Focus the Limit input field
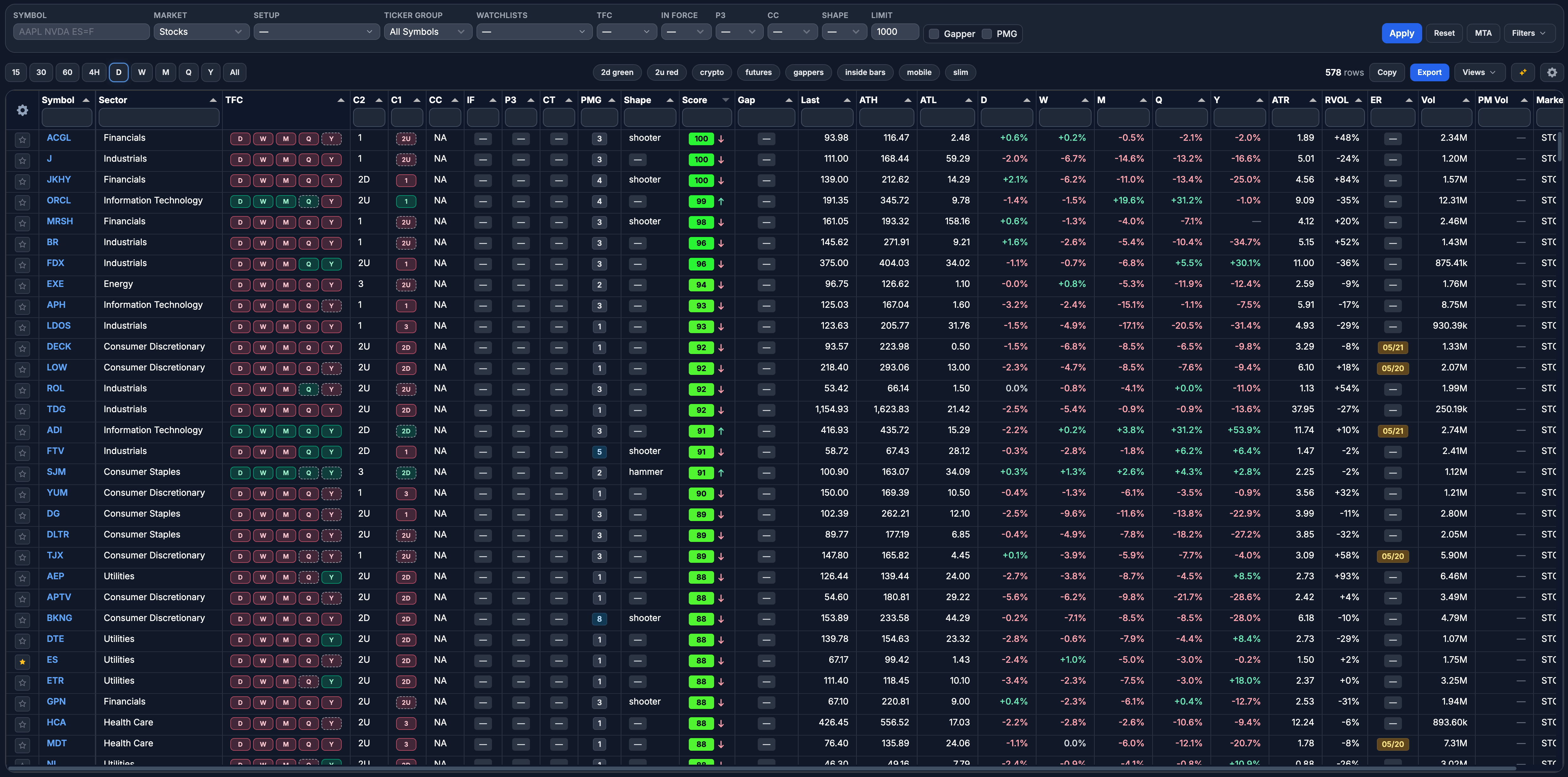This screenshot has width=1568, height=777. 894,32
